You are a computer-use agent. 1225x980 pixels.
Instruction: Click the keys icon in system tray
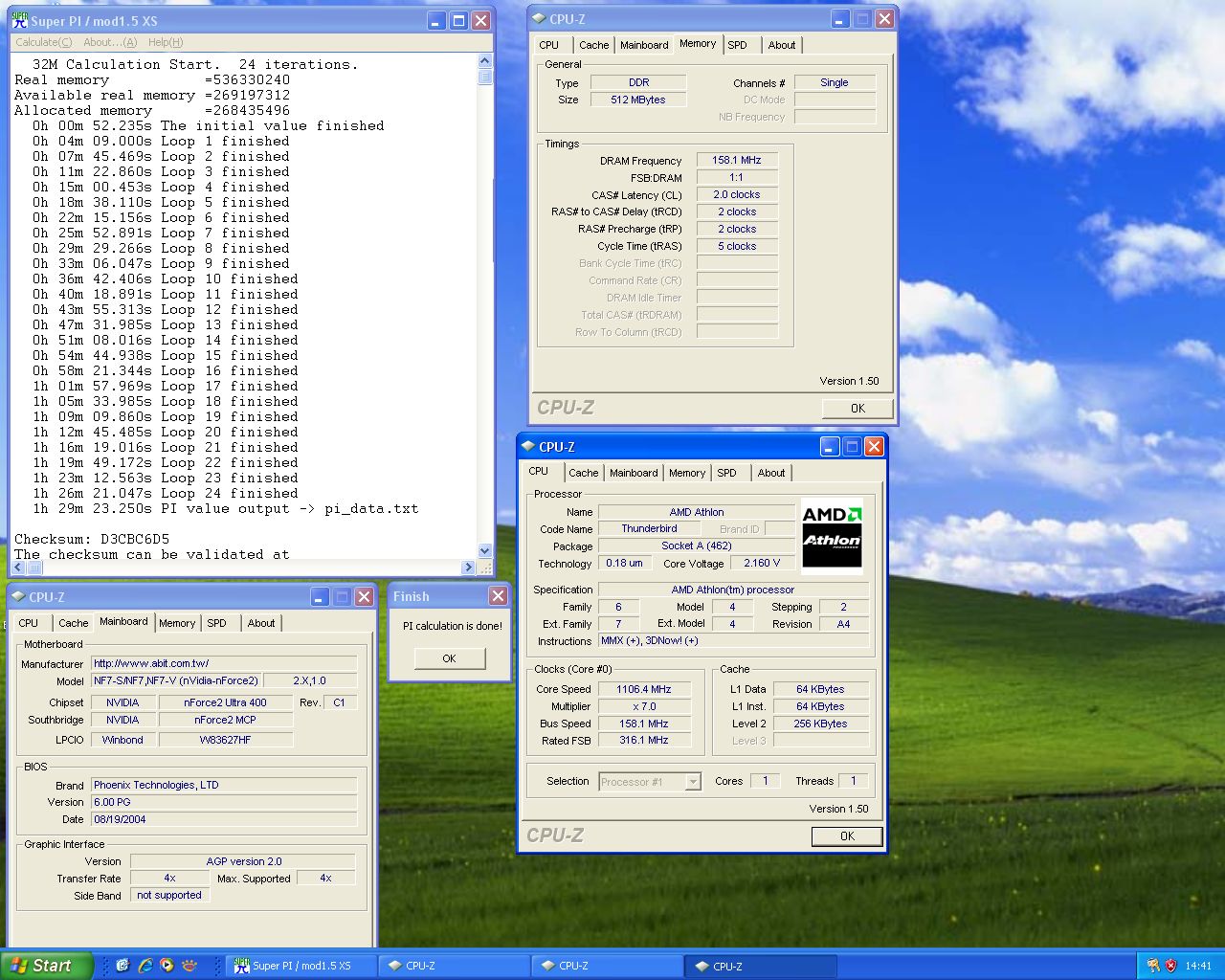click(x=1153, y=965)
